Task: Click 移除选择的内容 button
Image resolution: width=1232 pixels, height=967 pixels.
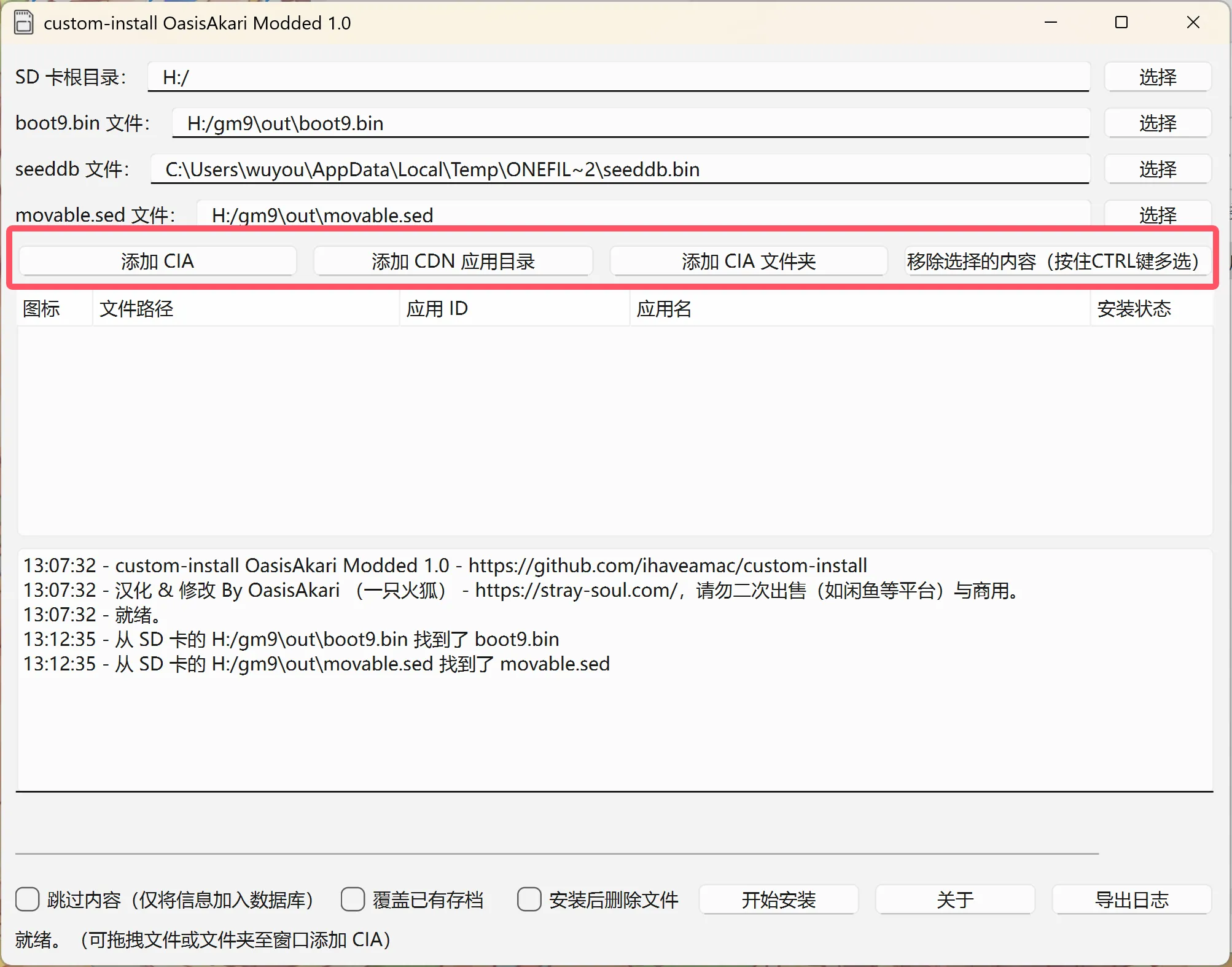Action: click(1056, 262)
